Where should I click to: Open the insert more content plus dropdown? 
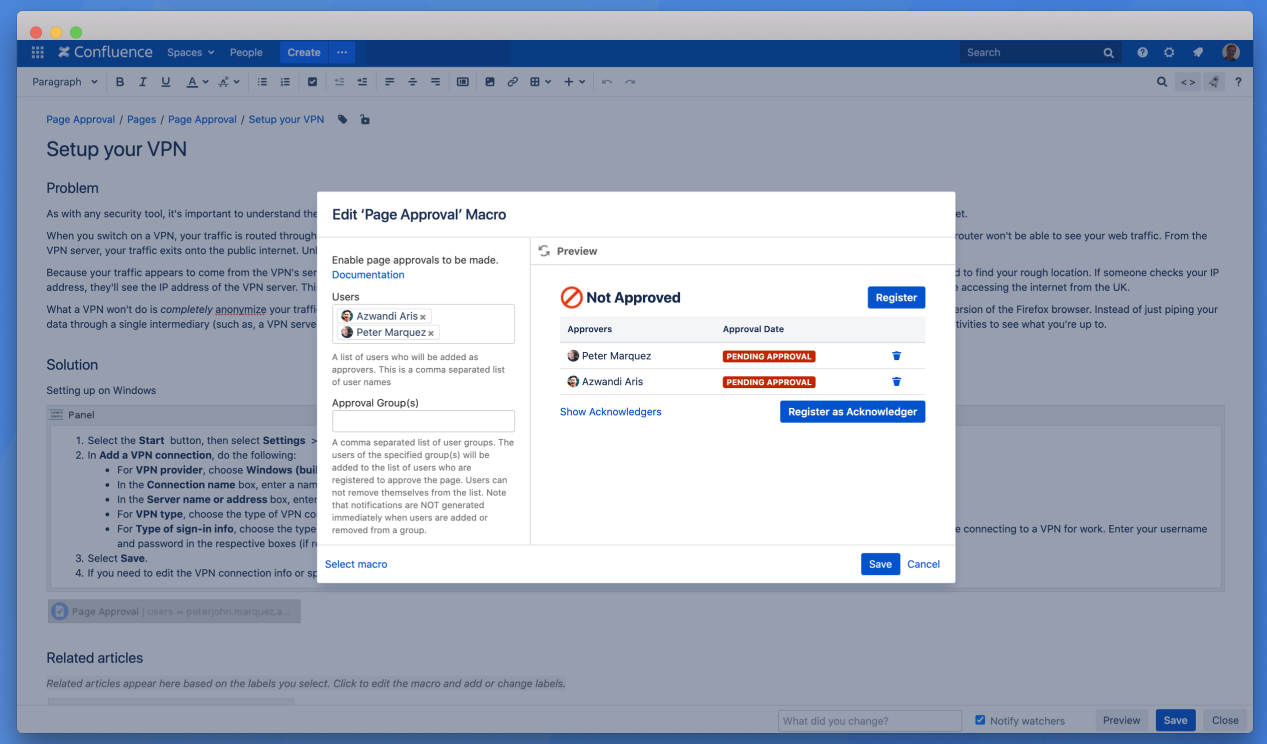(574, 82)
